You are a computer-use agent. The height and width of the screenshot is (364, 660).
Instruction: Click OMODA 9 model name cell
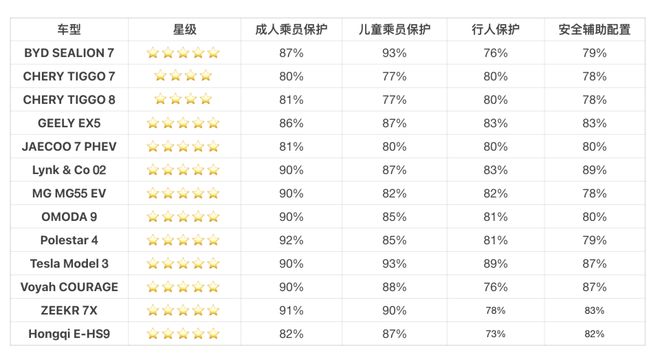69,217
